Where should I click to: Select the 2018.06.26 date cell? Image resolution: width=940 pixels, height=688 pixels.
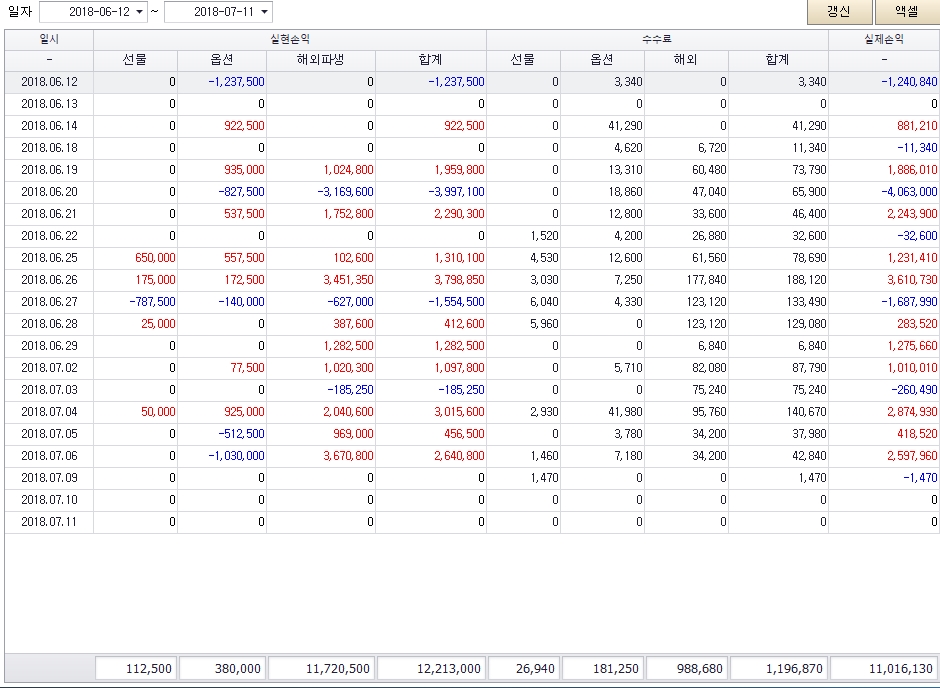point(49,279)
